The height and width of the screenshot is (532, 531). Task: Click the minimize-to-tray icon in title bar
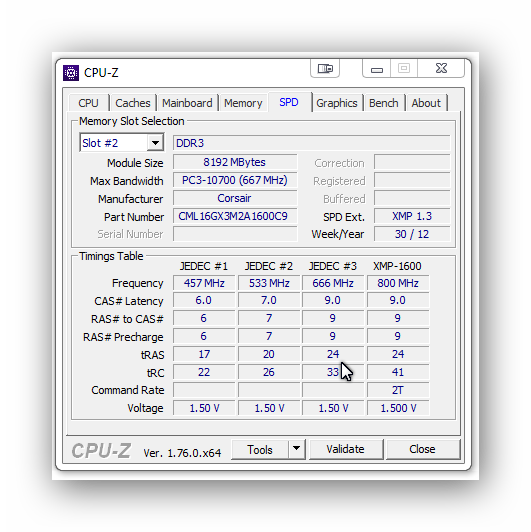[x=325, y=69]
